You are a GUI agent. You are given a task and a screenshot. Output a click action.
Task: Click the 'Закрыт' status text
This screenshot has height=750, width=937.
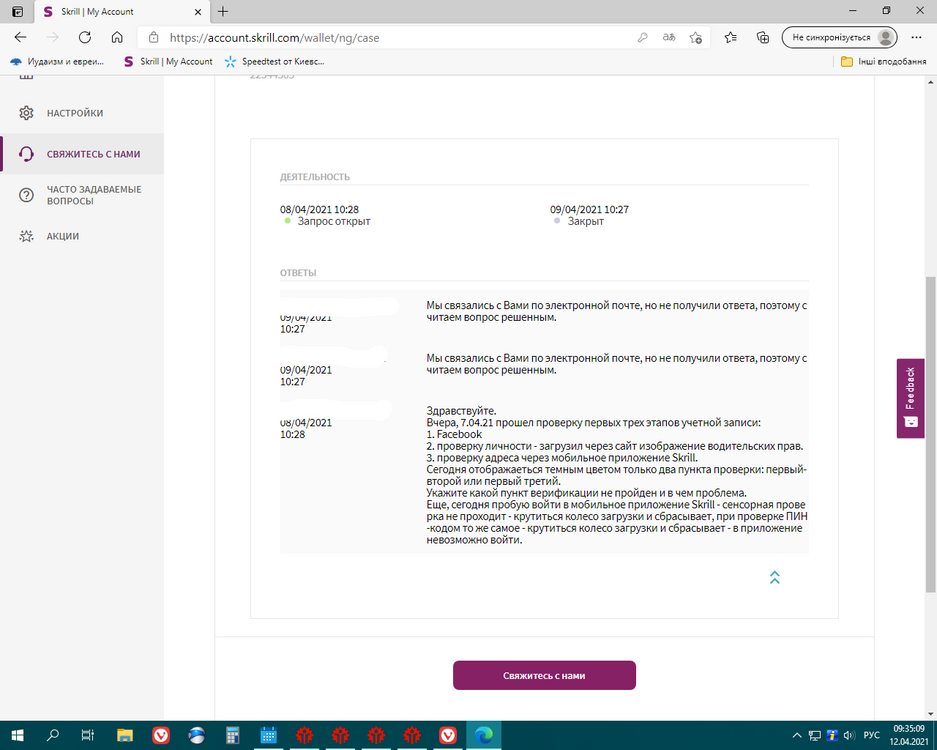tap(586, 221)
